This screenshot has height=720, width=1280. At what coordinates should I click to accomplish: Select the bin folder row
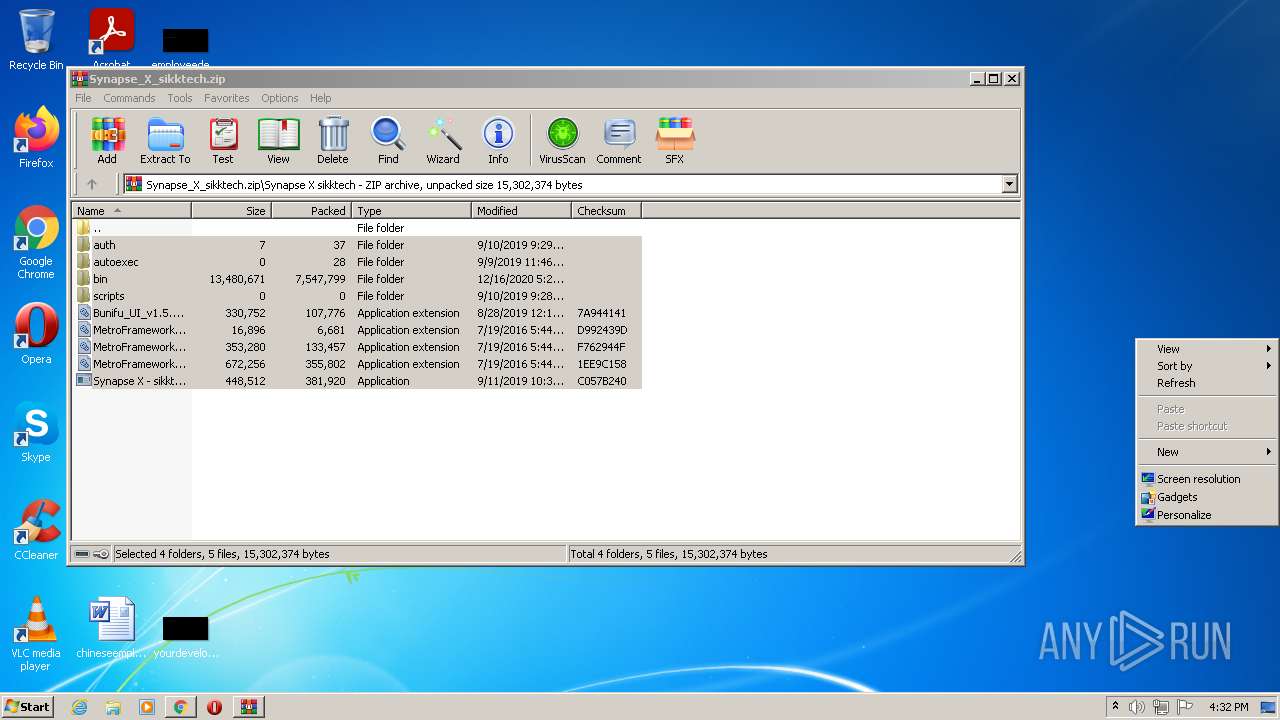tap(358, 279)
